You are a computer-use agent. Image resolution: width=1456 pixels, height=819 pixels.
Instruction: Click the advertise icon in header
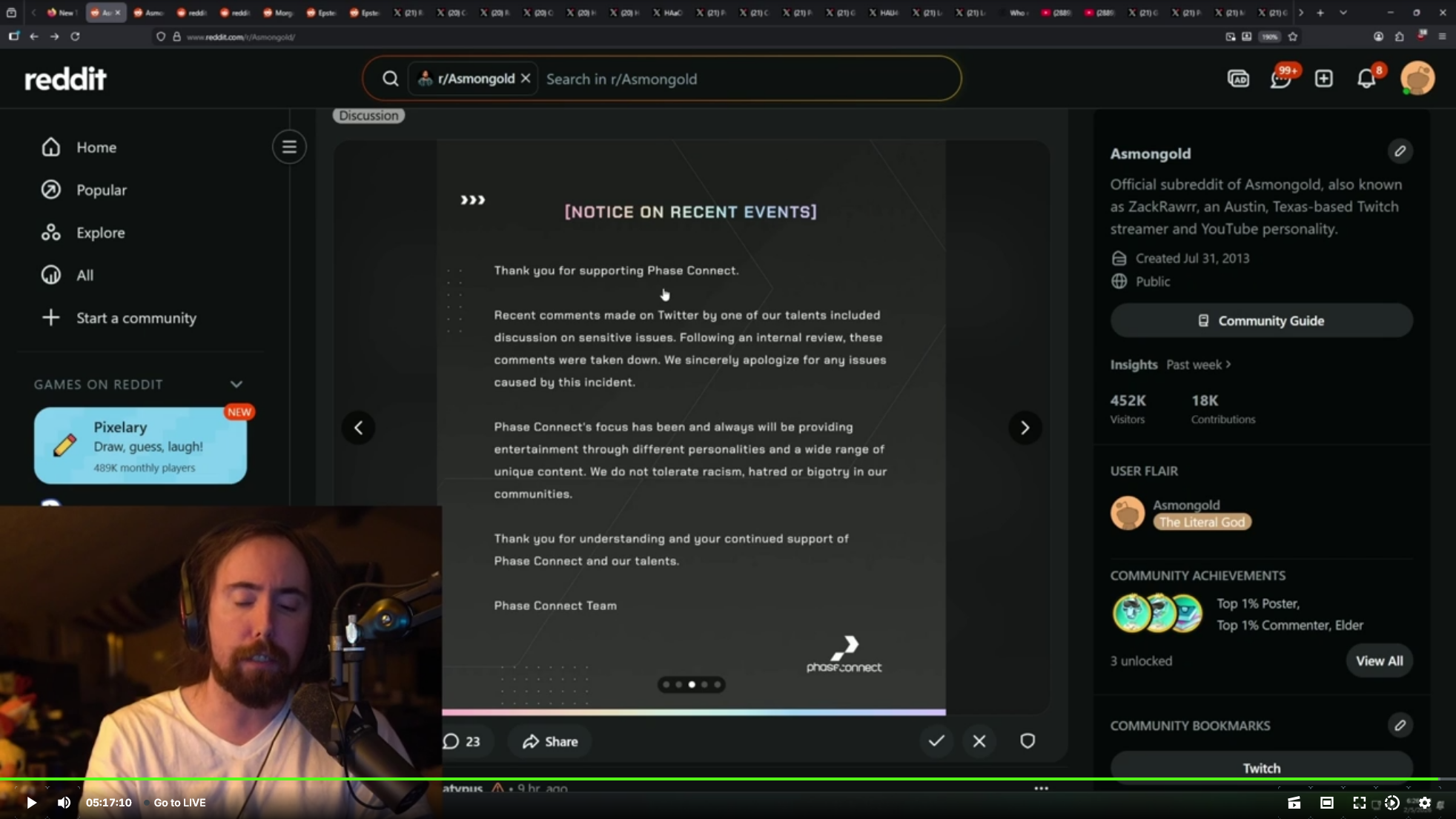click(1238, 79)
